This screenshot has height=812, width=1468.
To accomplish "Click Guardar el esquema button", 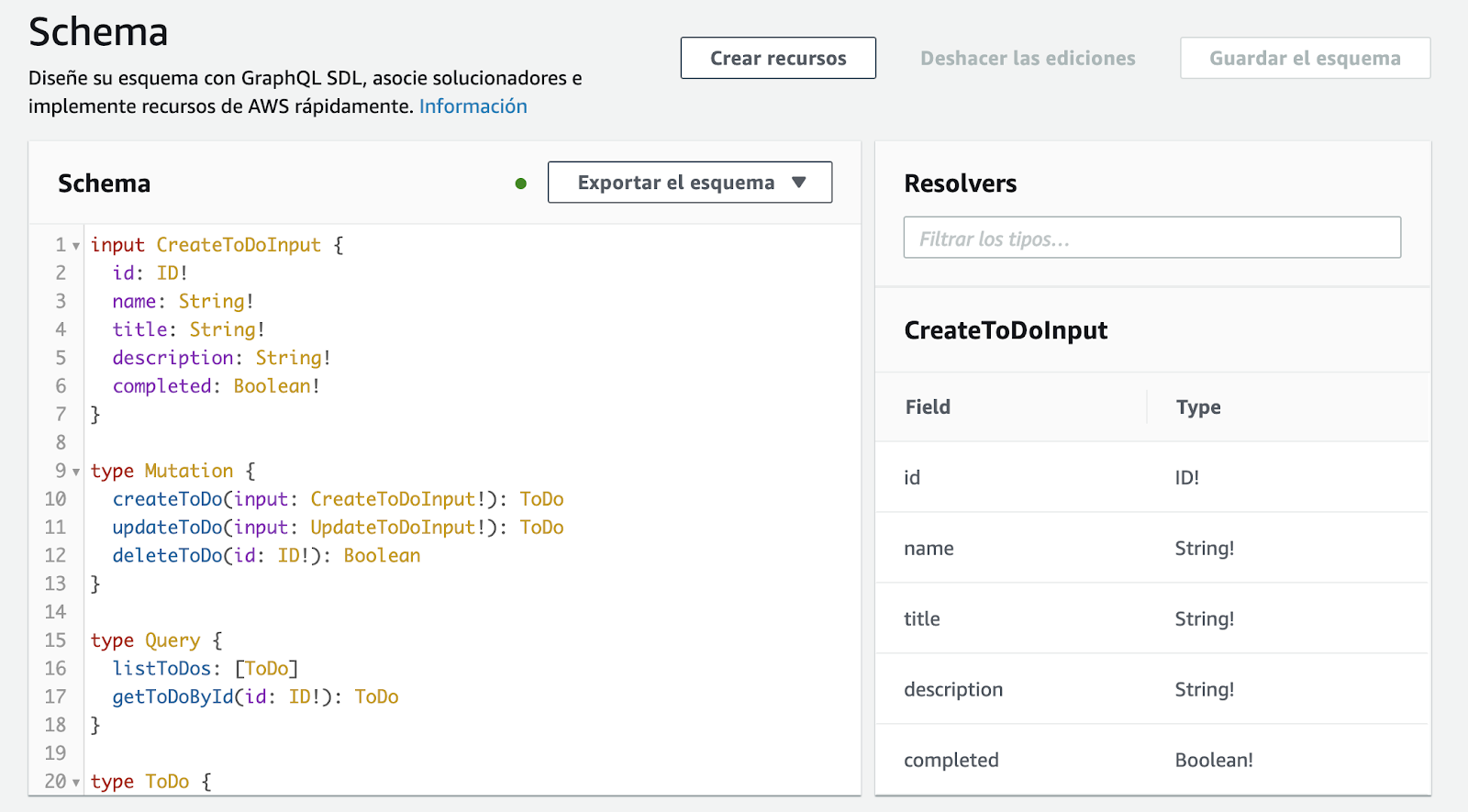I will (1305, 58).
